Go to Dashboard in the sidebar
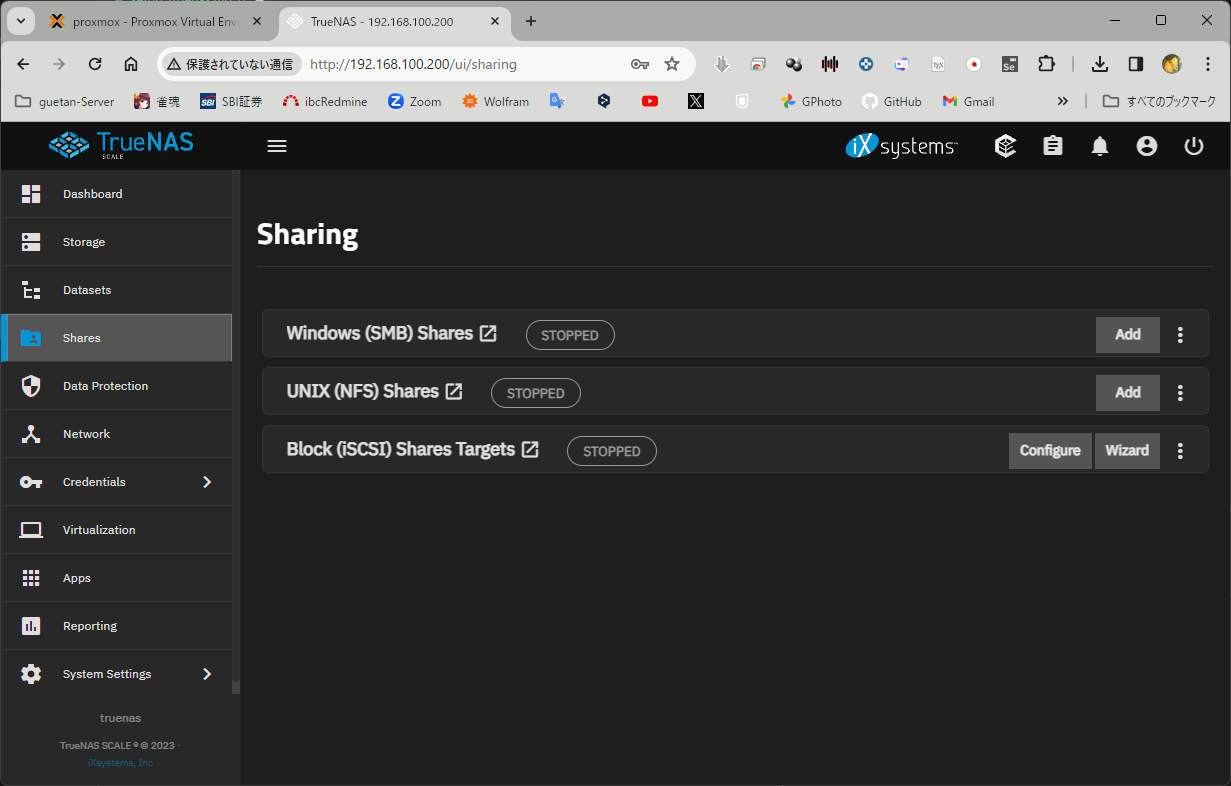 point(92,194)
